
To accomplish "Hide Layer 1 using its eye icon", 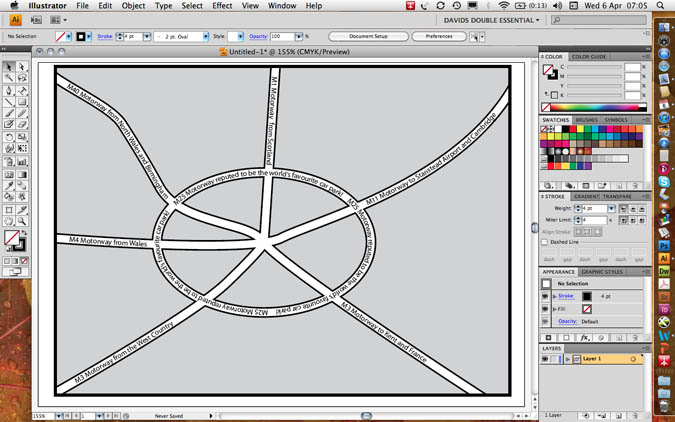I will tap(546, 358).
